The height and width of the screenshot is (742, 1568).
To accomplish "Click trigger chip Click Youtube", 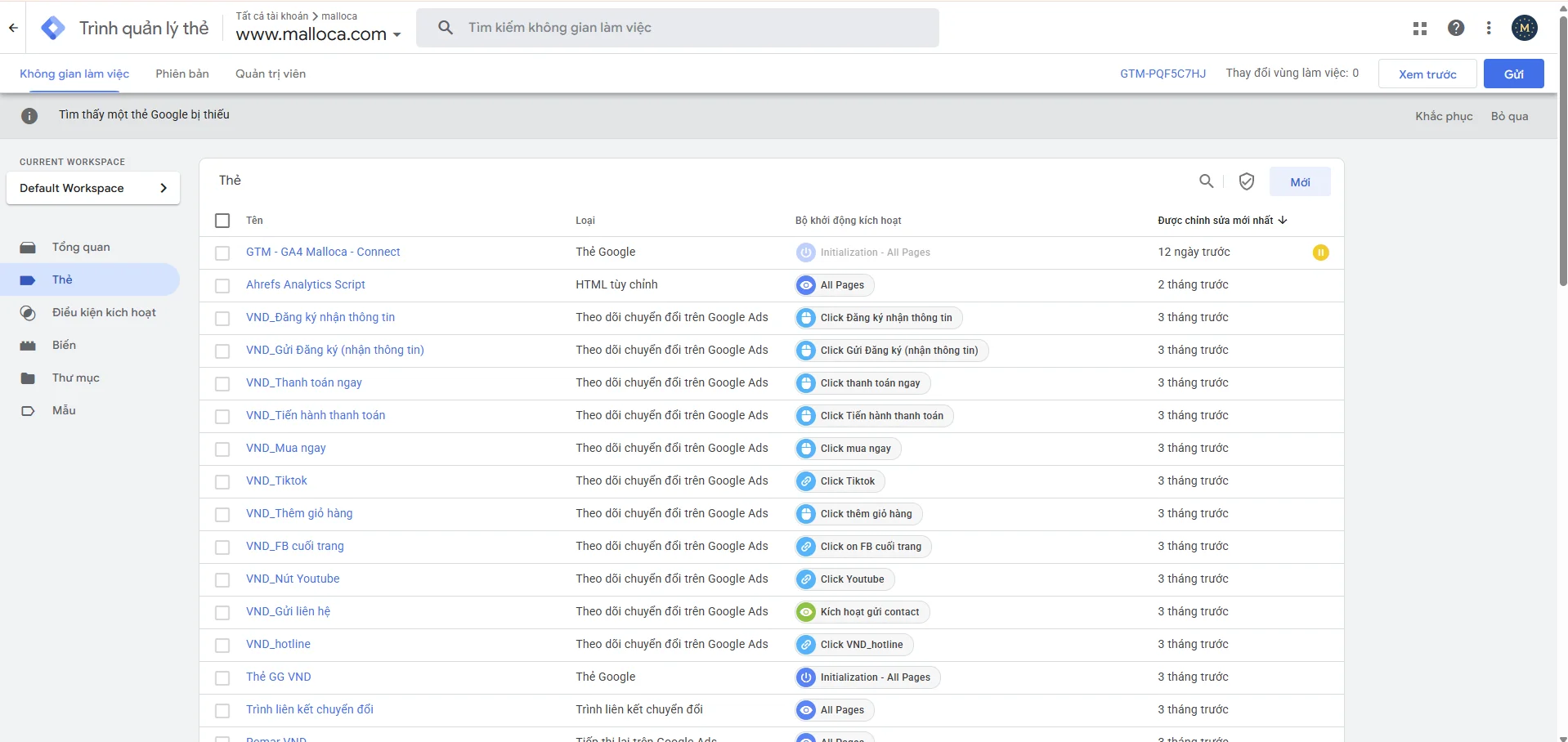I will pyautogui.click(x=844, y=579).
